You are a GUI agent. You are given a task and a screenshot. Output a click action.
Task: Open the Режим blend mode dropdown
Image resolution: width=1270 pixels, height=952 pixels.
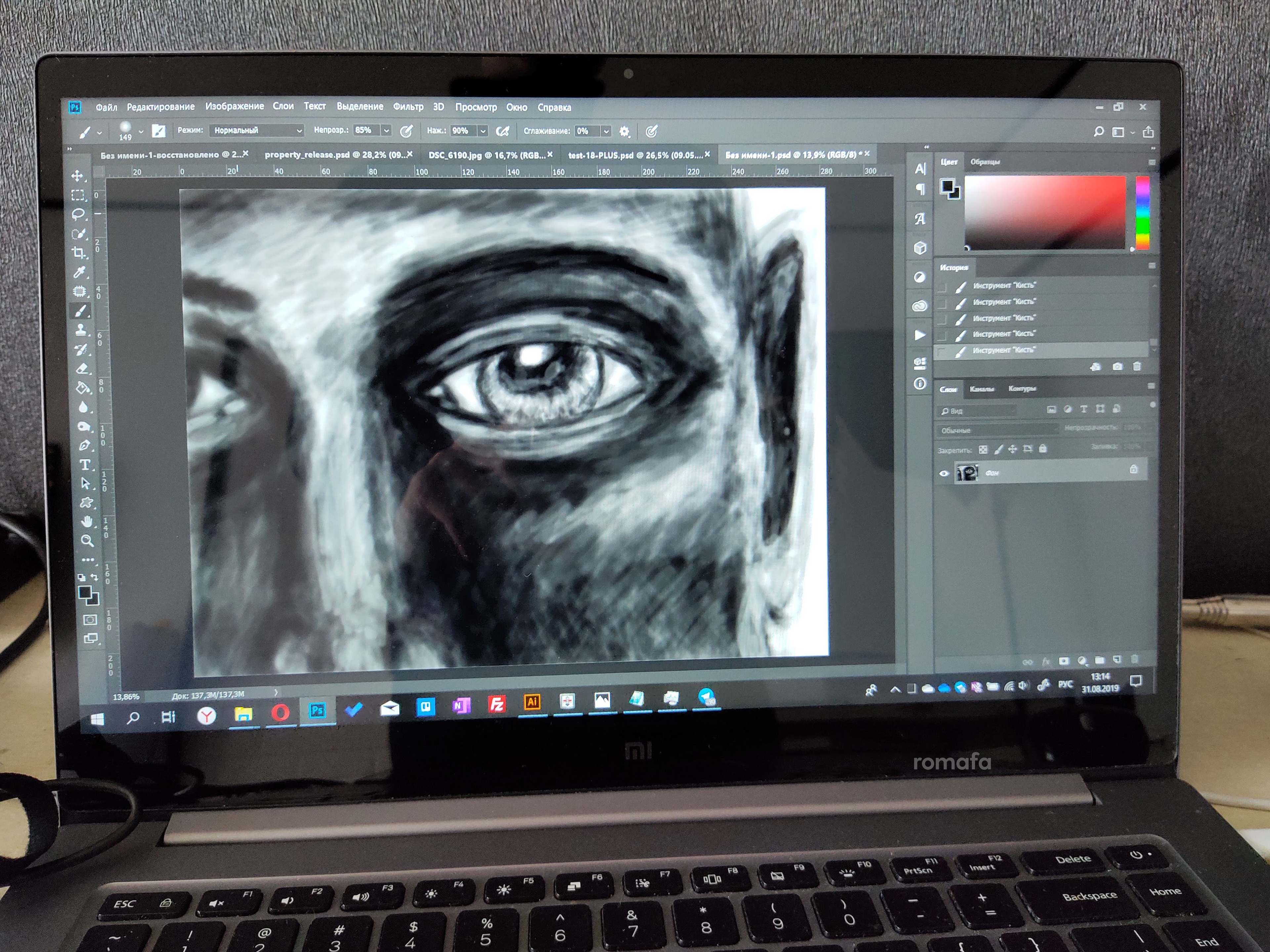click(x=257, y=131)
